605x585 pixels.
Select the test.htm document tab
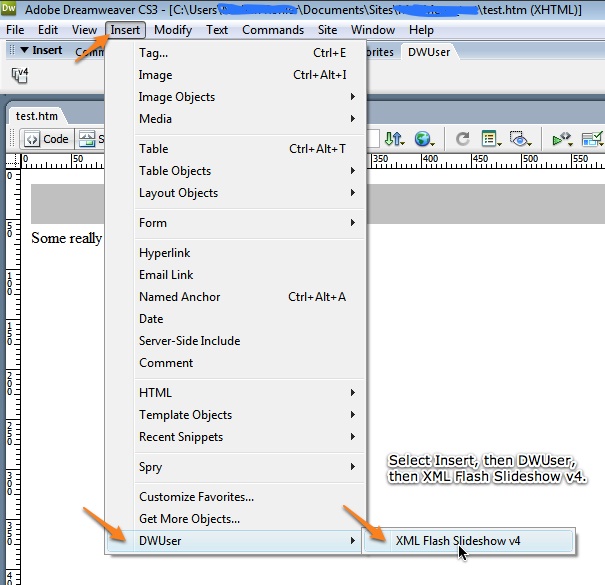point(37,116)
